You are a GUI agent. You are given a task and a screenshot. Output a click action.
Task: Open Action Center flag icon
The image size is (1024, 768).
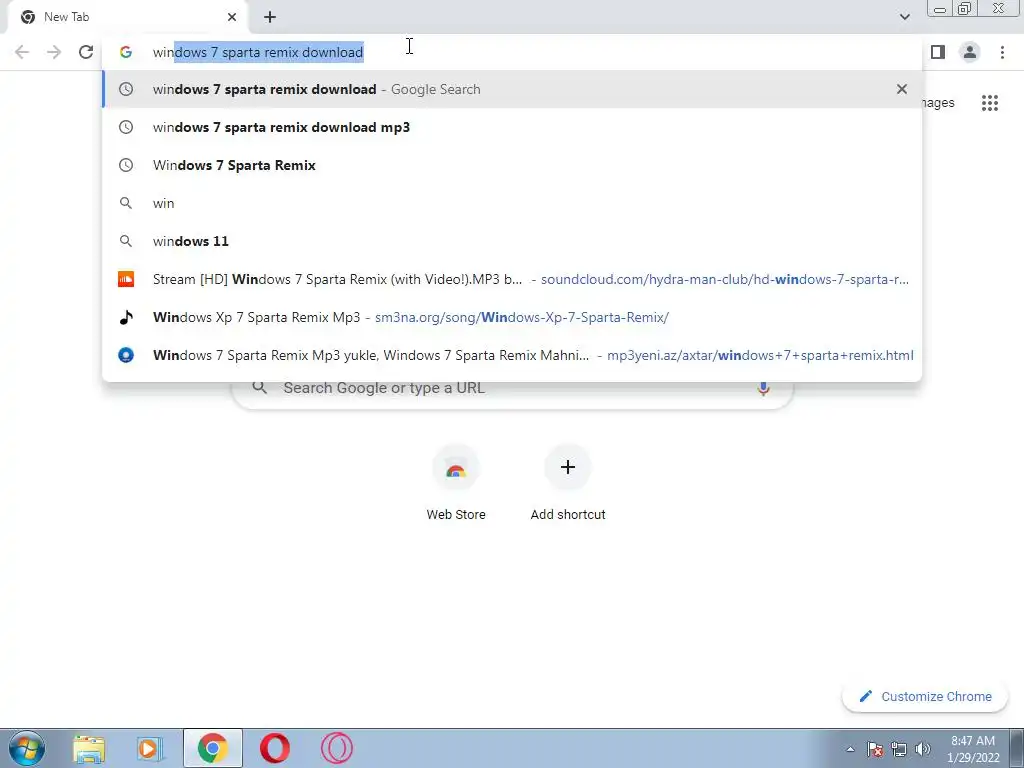coord(874,749)
